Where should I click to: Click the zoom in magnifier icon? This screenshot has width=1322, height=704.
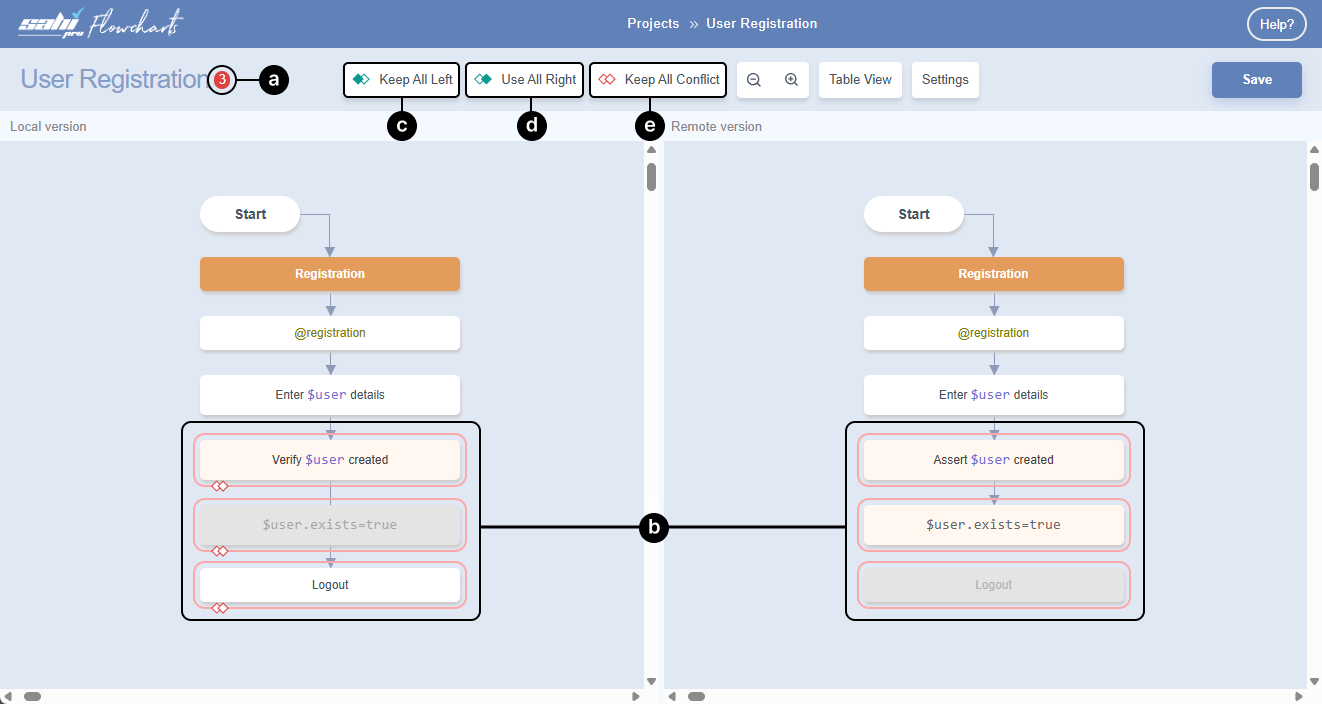791,80
